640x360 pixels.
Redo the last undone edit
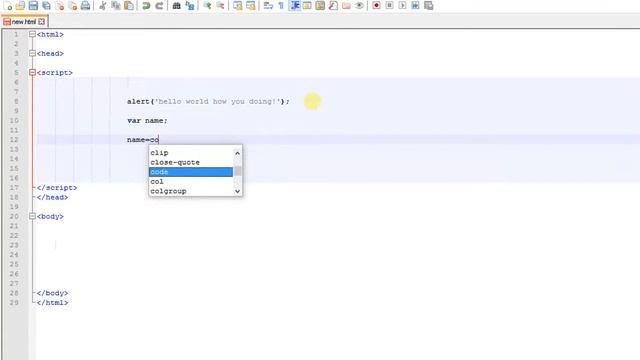(x=159, y=5)
